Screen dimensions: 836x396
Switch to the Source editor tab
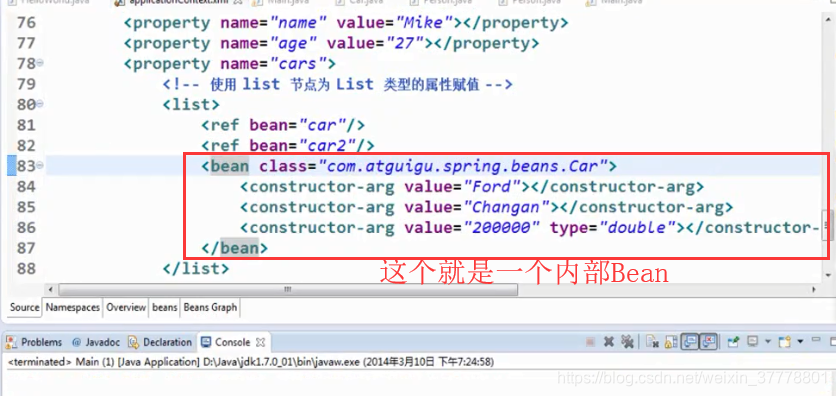[25, 307]
